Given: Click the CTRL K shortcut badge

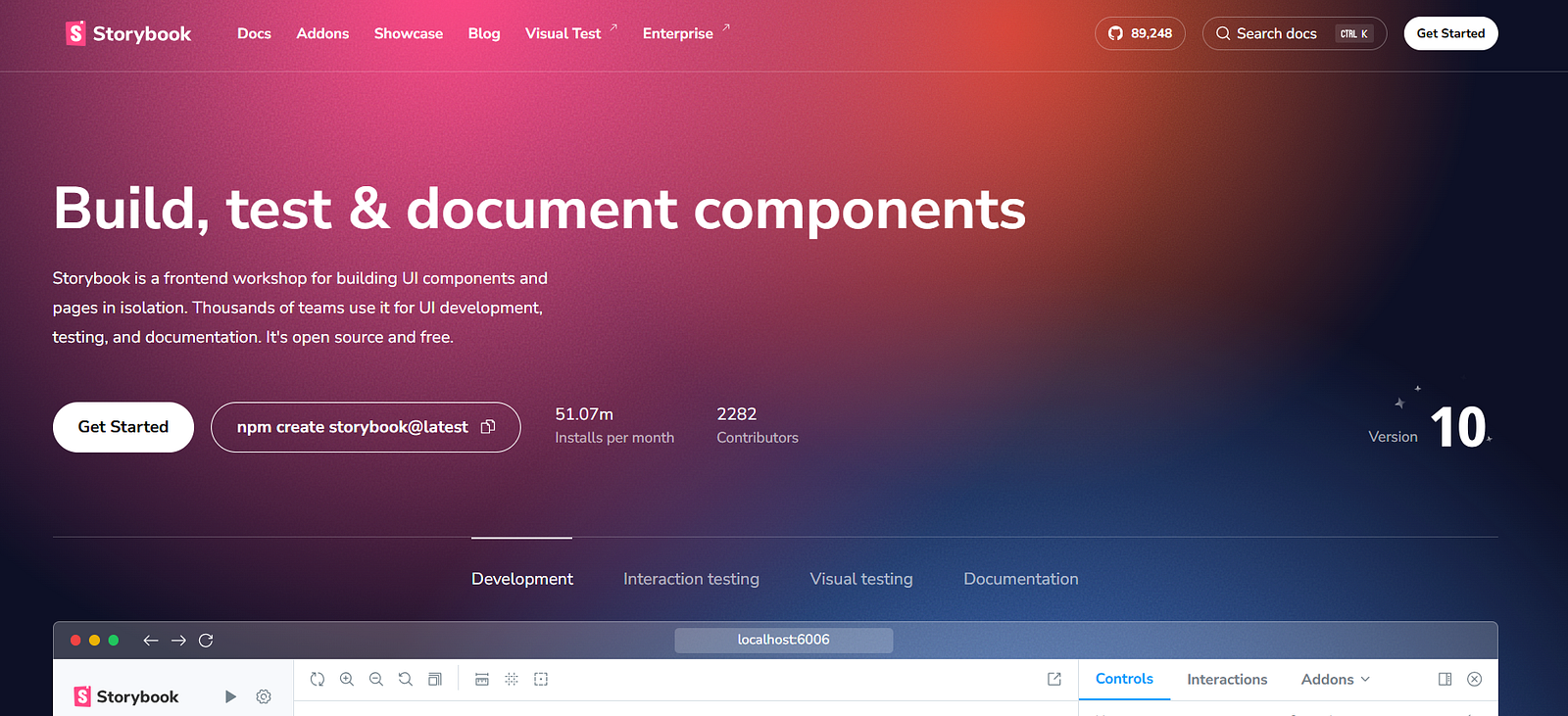Looking at the screenshot, I should (1354, 33).
